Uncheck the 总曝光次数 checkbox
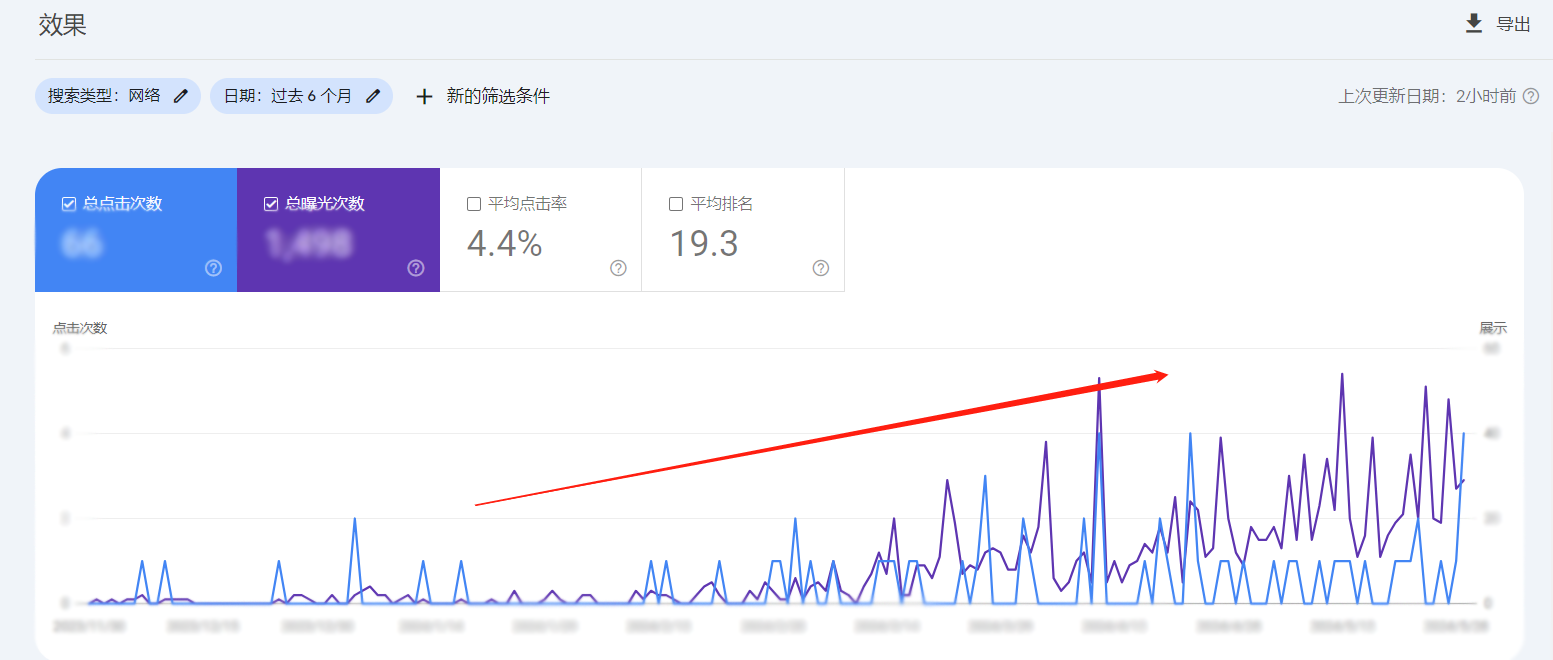1553x660 pixels. (271, 204)
